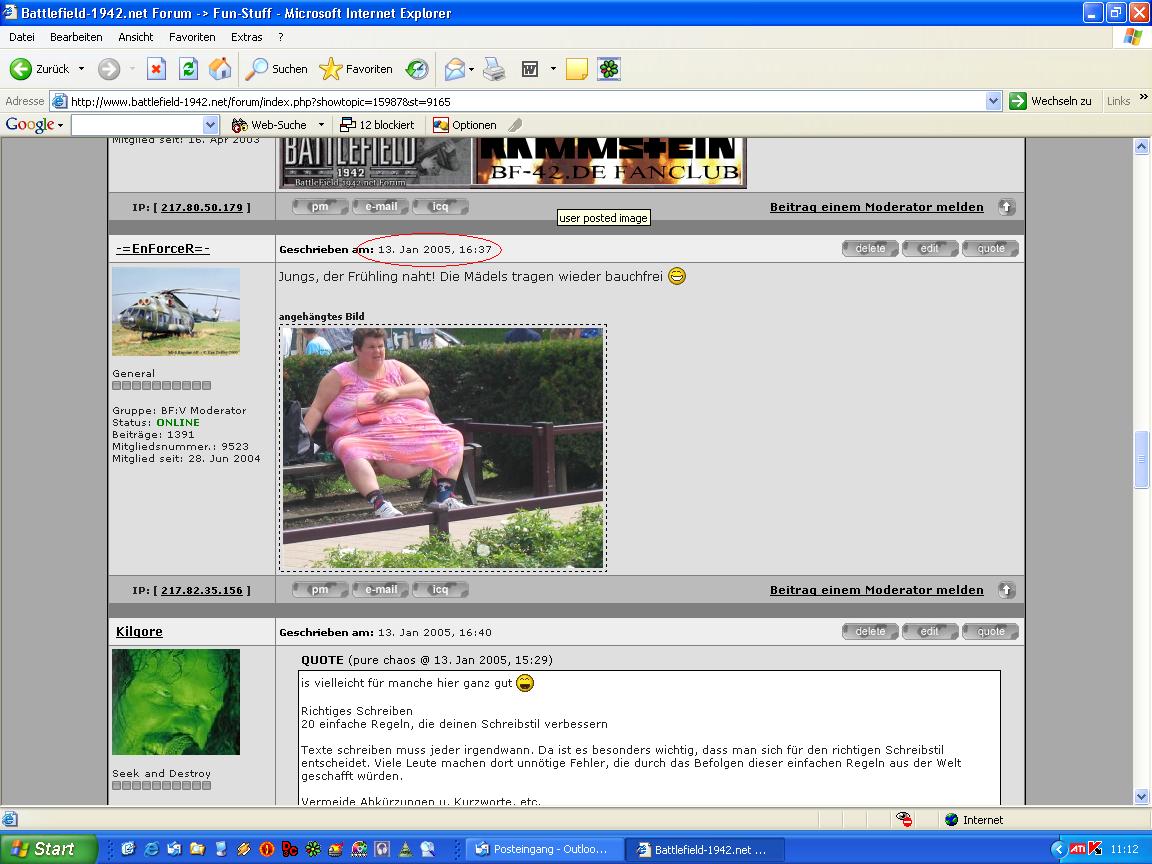This screenshot has height=864, width=1152.
Task: Open the Zurück history dropdown arrow
Action: 82,69
